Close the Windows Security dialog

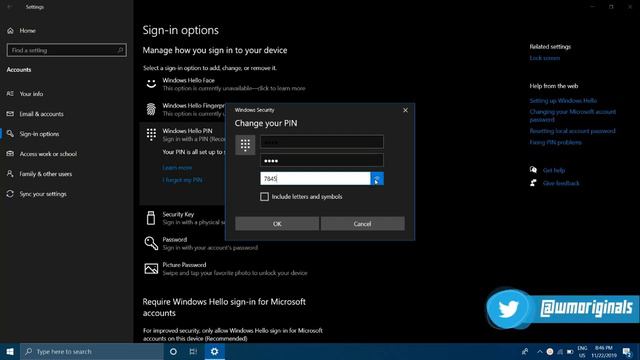tap(405, 110)
